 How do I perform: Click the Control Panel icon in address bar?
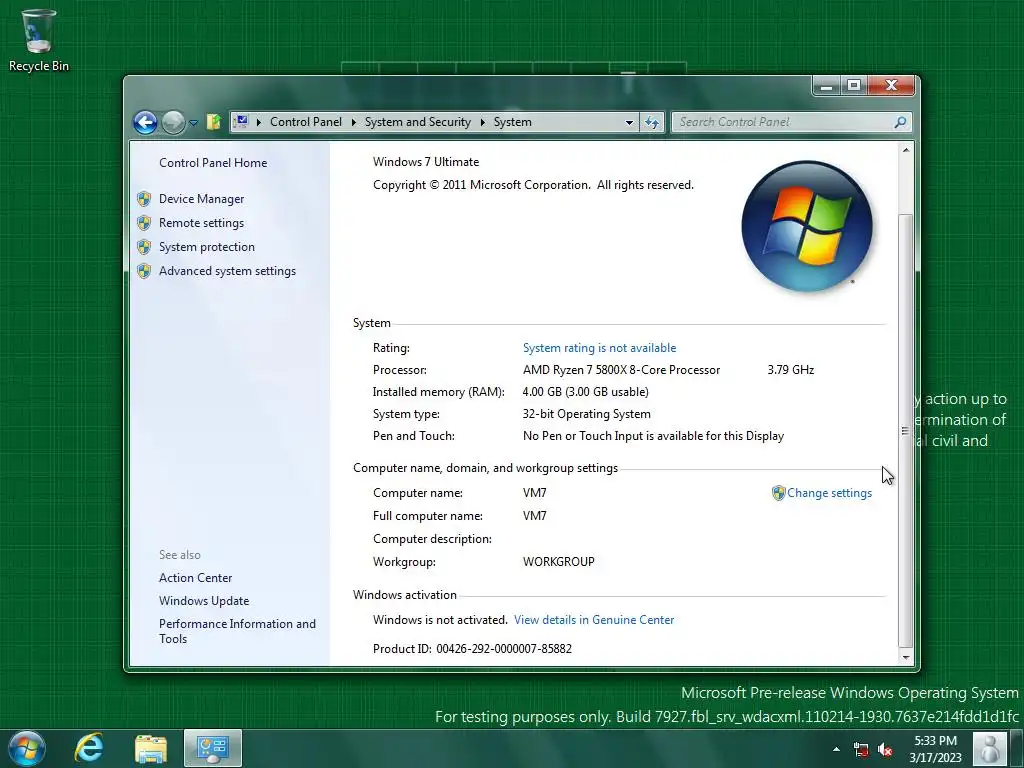point(241,121)
